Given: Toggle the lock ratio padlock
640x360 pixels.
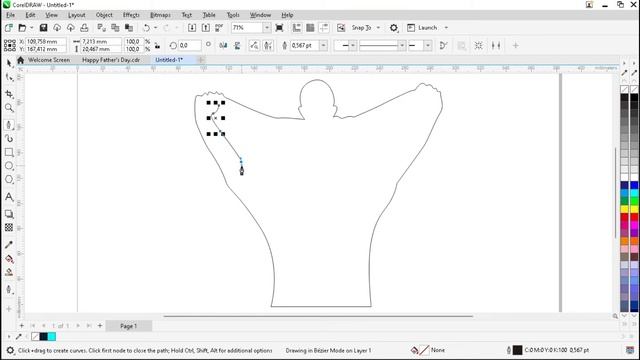Looking at the screenshot, I should 158,45.
